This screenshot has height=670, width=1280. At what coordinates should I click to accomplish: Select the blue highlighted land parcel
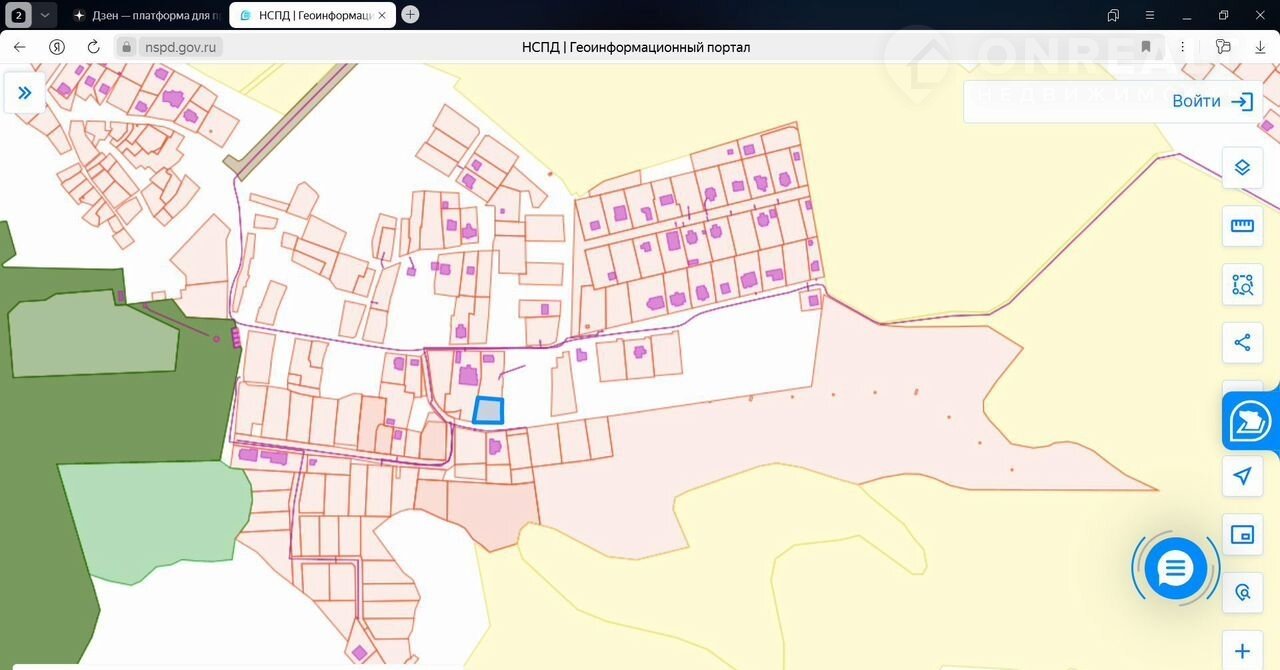coord(488,411)
